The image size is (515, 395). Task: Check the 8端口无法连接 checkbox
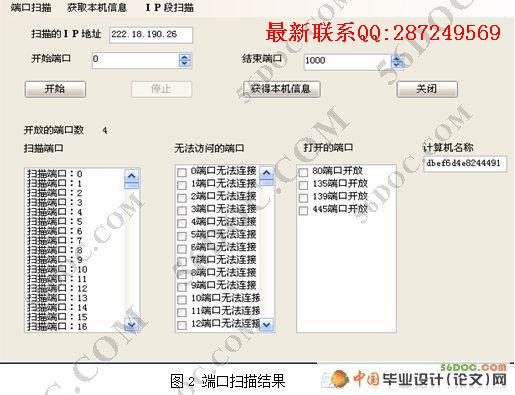click(182, 274)
